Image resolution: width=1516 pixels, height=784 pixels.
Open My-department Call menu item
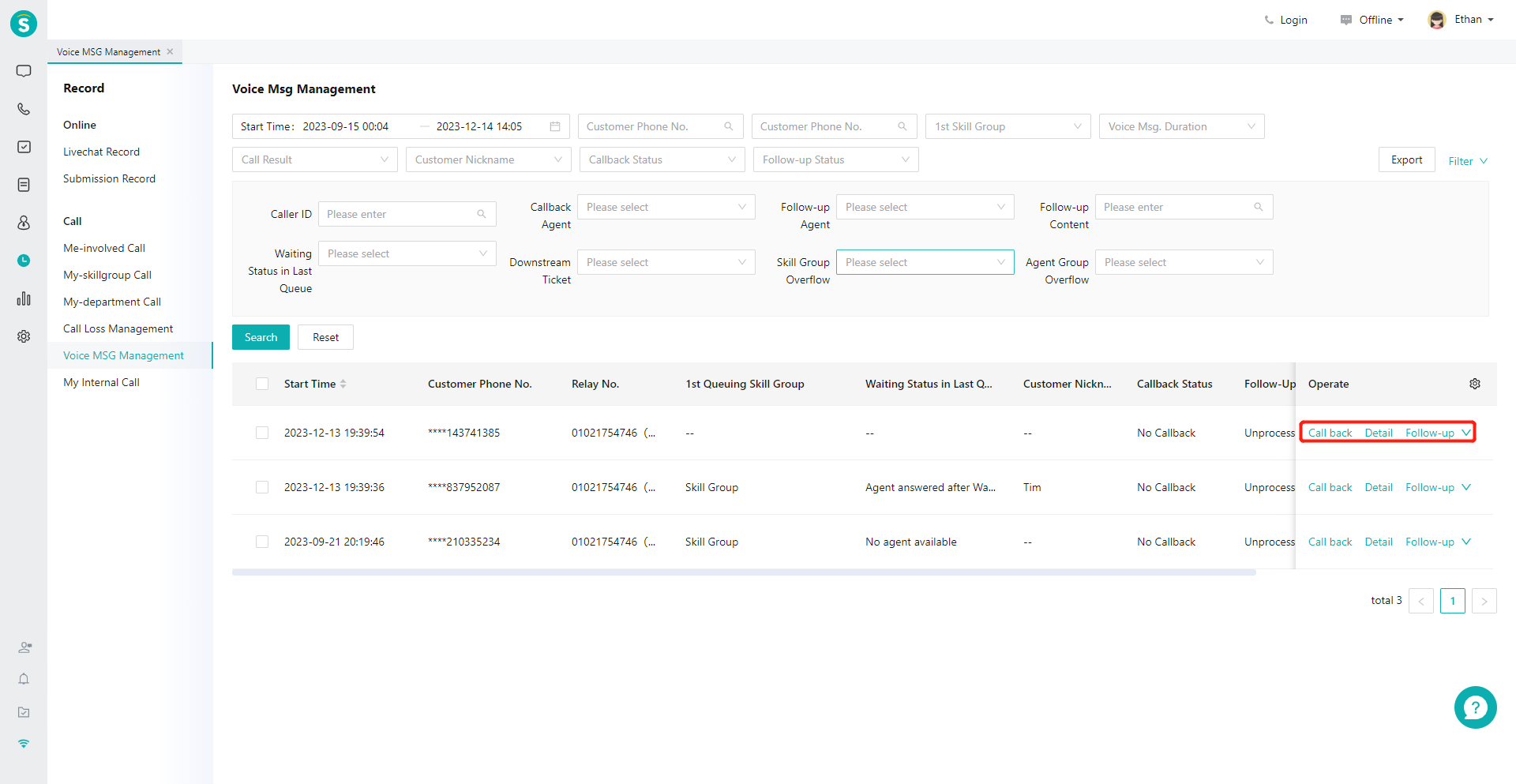(x=112, y=302)
